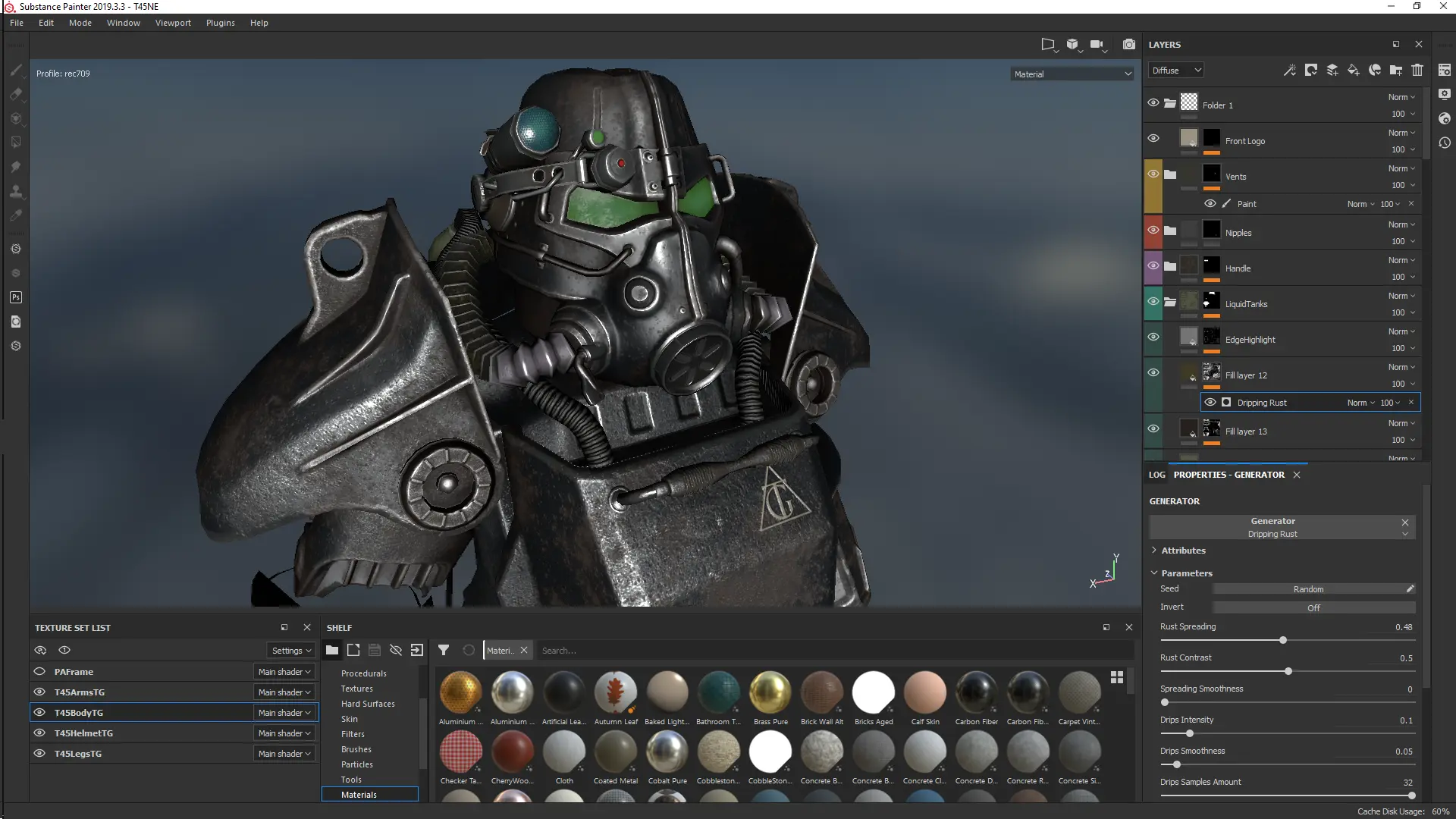
Task: Add a fill layer with bucket icon
Action: [x=1354, y=71]
